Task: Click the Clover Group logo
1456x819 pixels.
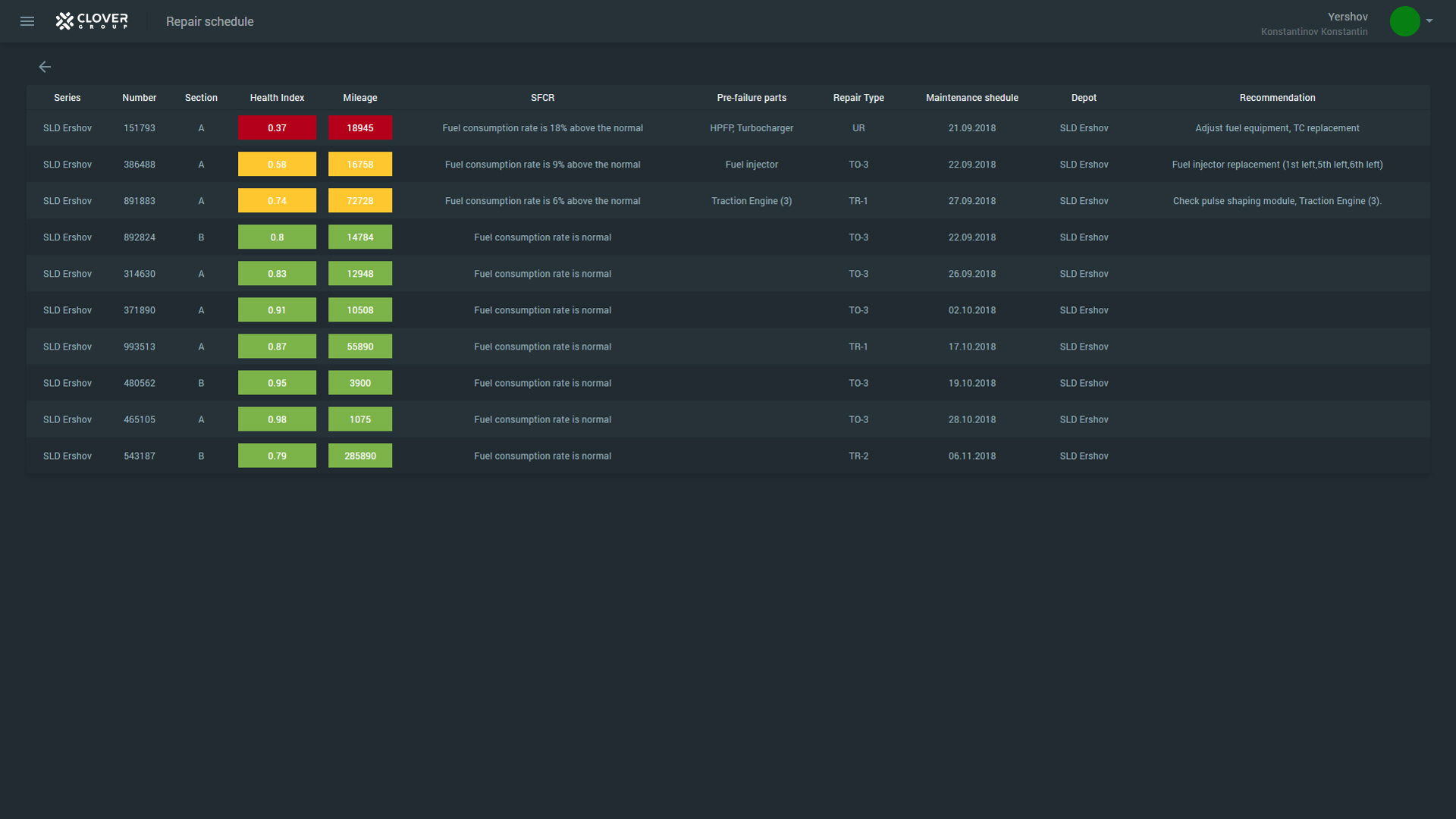Action: 92,21
